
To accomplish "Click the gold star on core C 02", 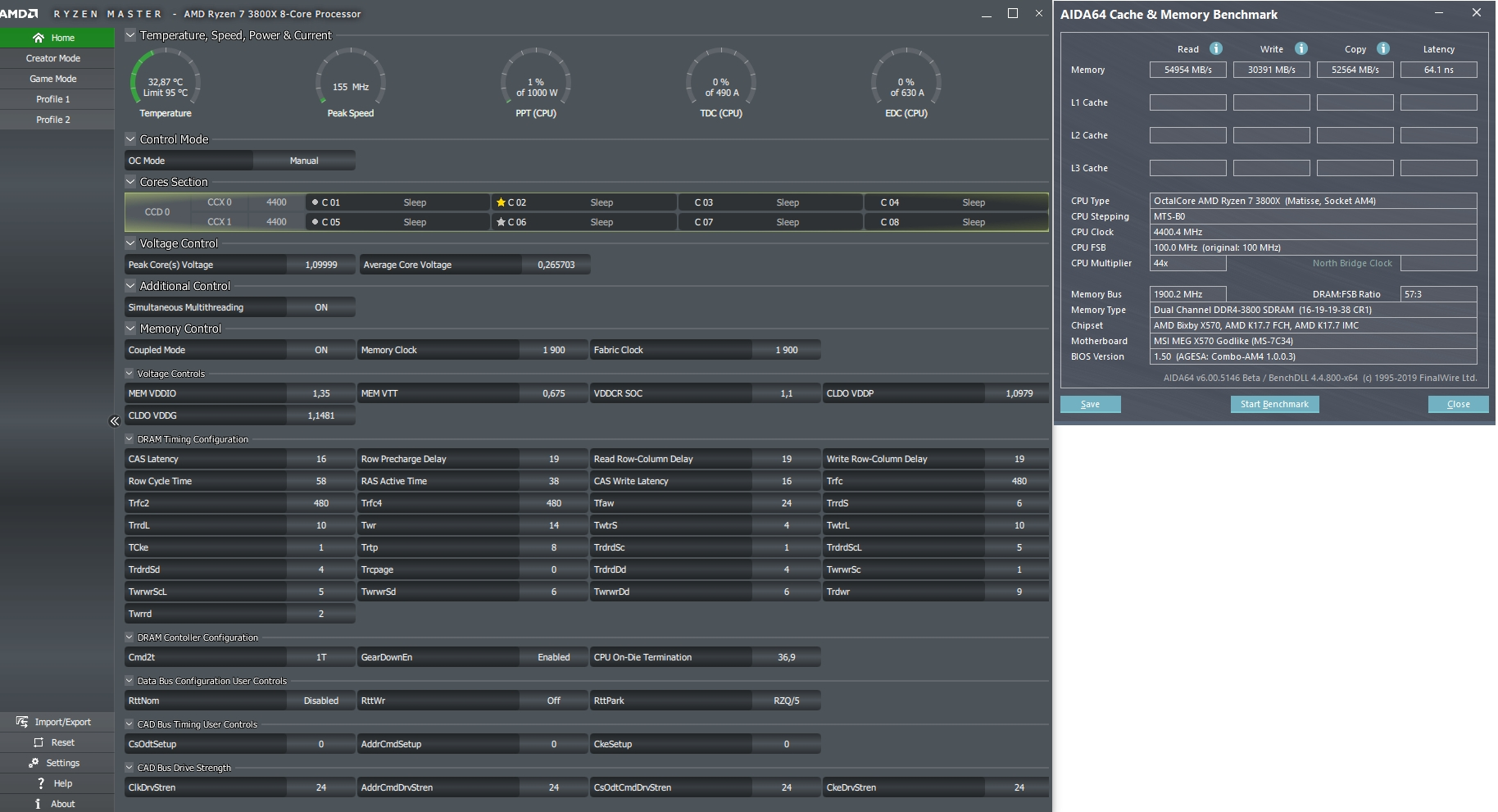I will 501,202.
